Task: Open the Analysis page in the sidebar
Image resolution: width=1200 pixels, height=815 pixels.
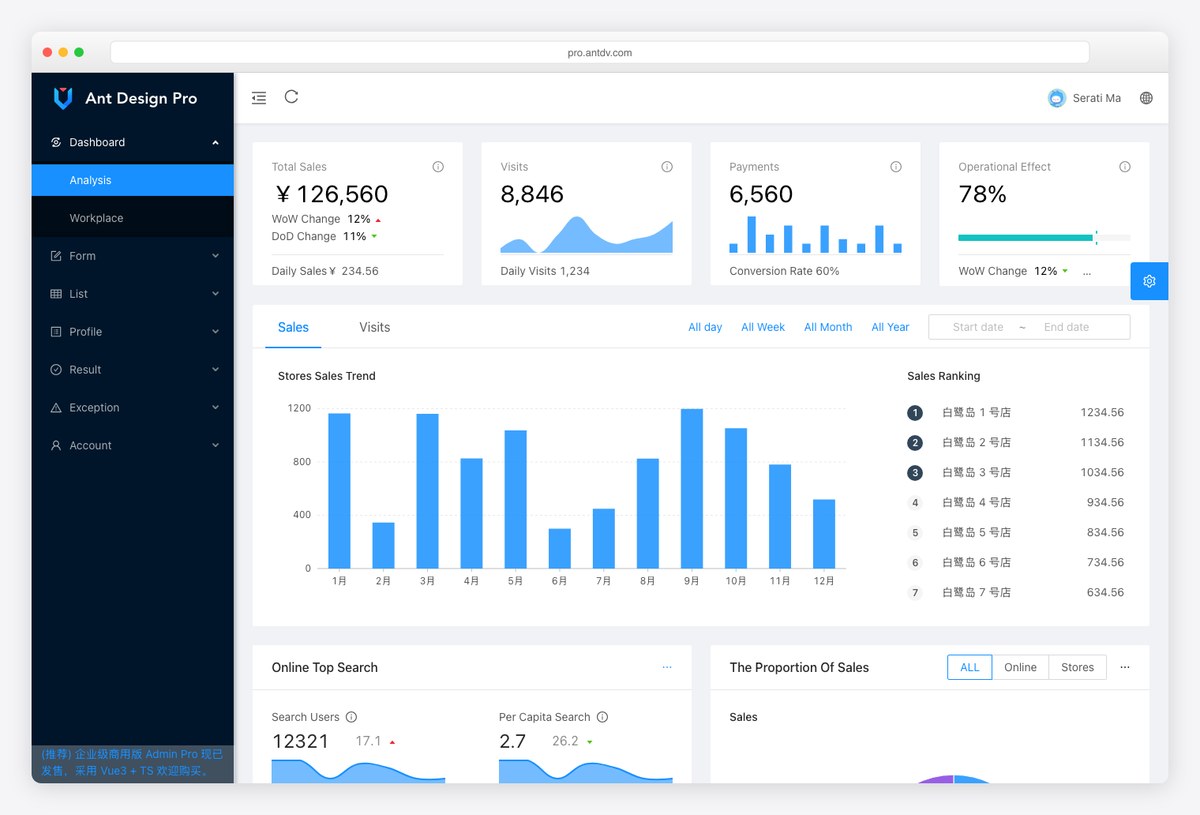Action: pyautogui.click(x=133, y=180)
